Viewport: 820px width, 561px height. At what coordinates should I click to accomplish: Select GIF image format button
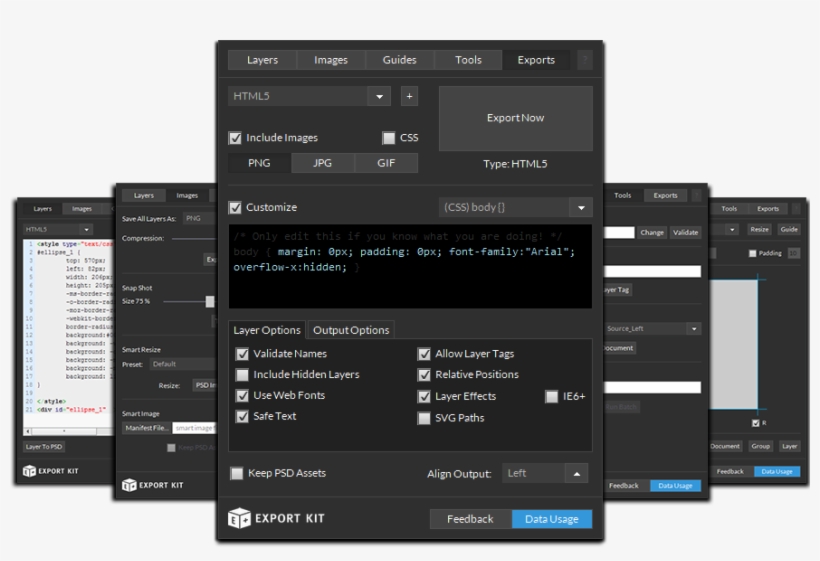click(x=386, y=163)
